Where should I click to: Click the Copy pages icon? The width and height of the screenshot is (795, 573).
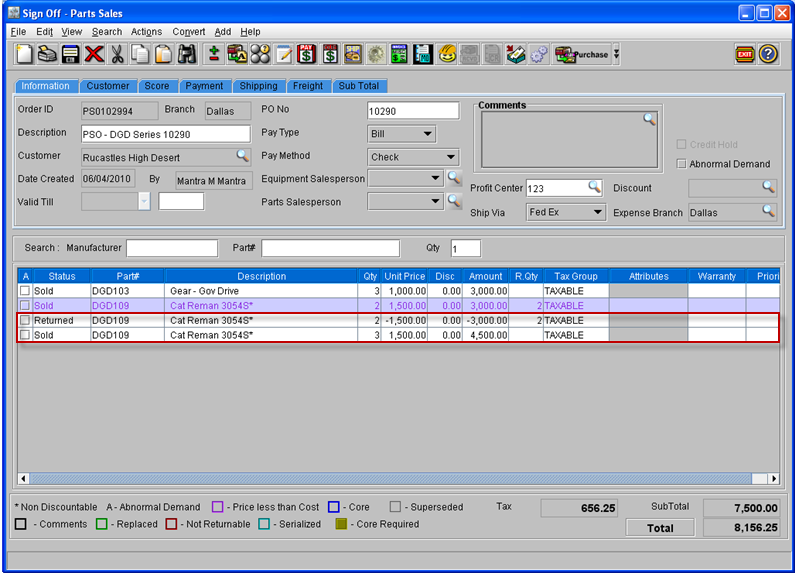[140, 54]
